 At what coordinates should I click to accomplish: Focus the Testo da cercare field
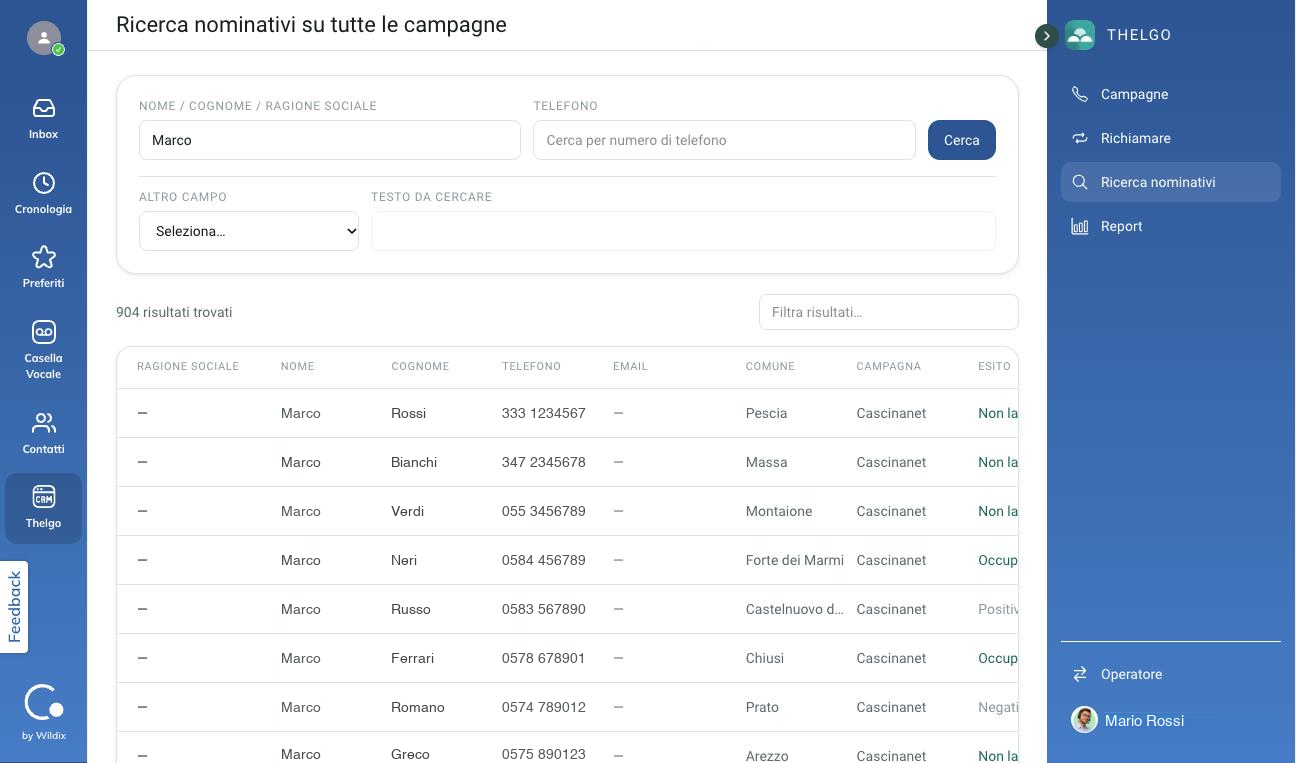coord(683,231)
